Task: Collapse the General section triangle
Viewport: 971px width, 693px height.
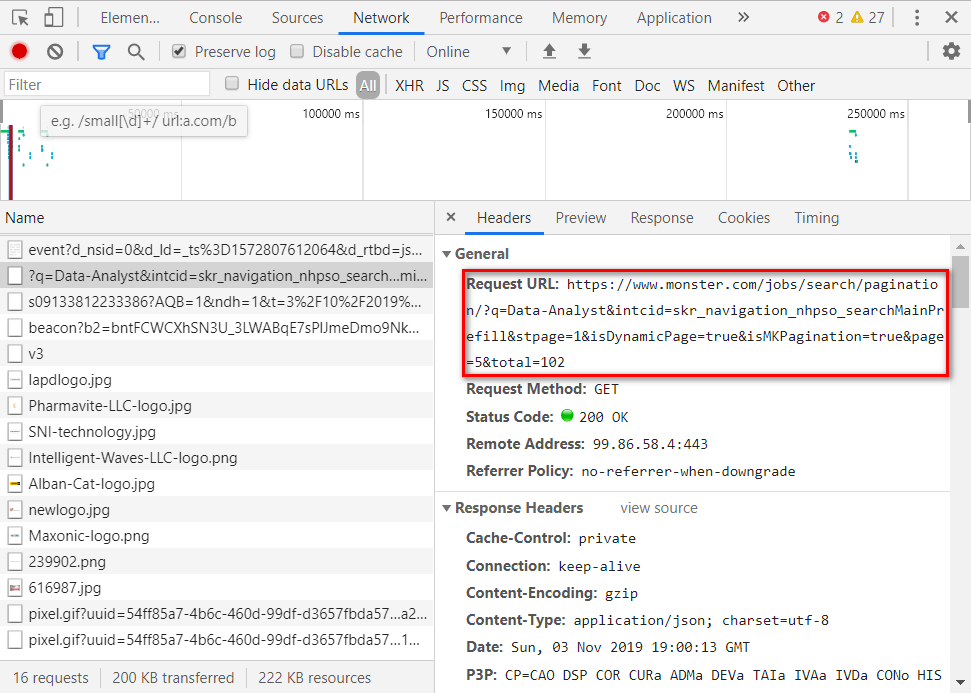Action: [446, 254]
